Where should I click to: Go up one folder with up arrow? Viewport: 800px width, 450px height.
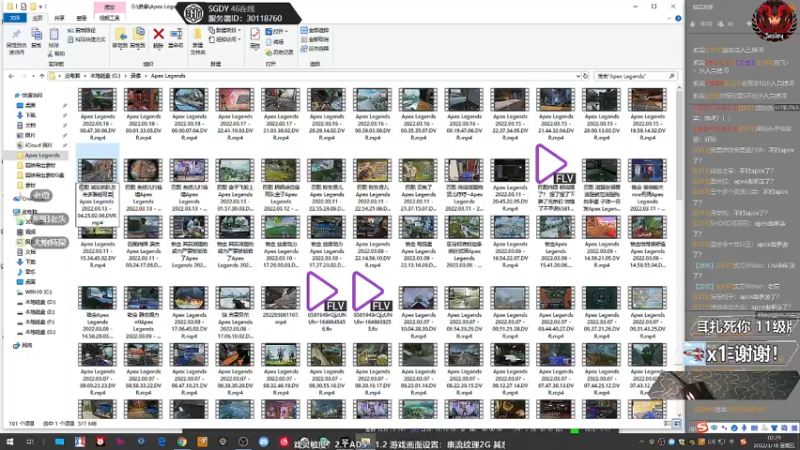click(42, 76)
